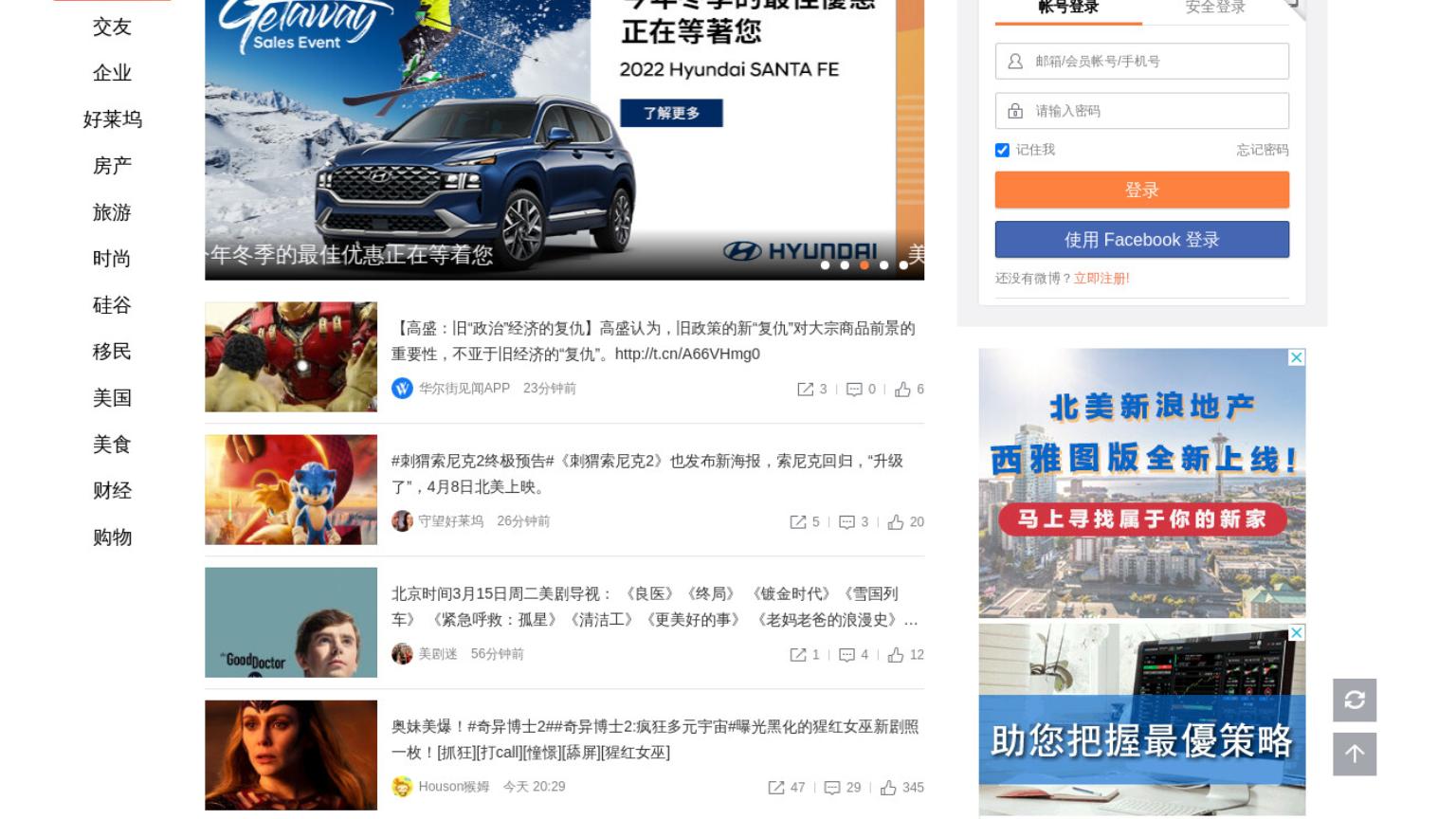The image size is (1456, 819).
Task: Open the Houson猴姆 author link
Action: 454,787
